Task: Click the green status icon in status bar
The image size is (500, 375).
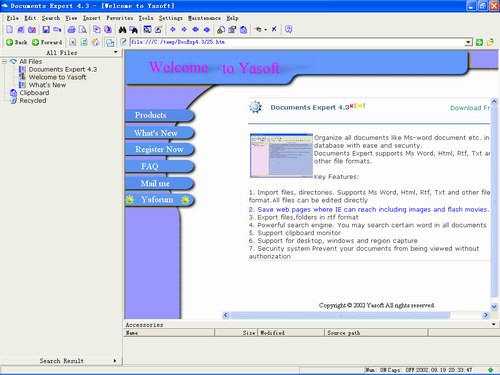Action: (491, 370)
